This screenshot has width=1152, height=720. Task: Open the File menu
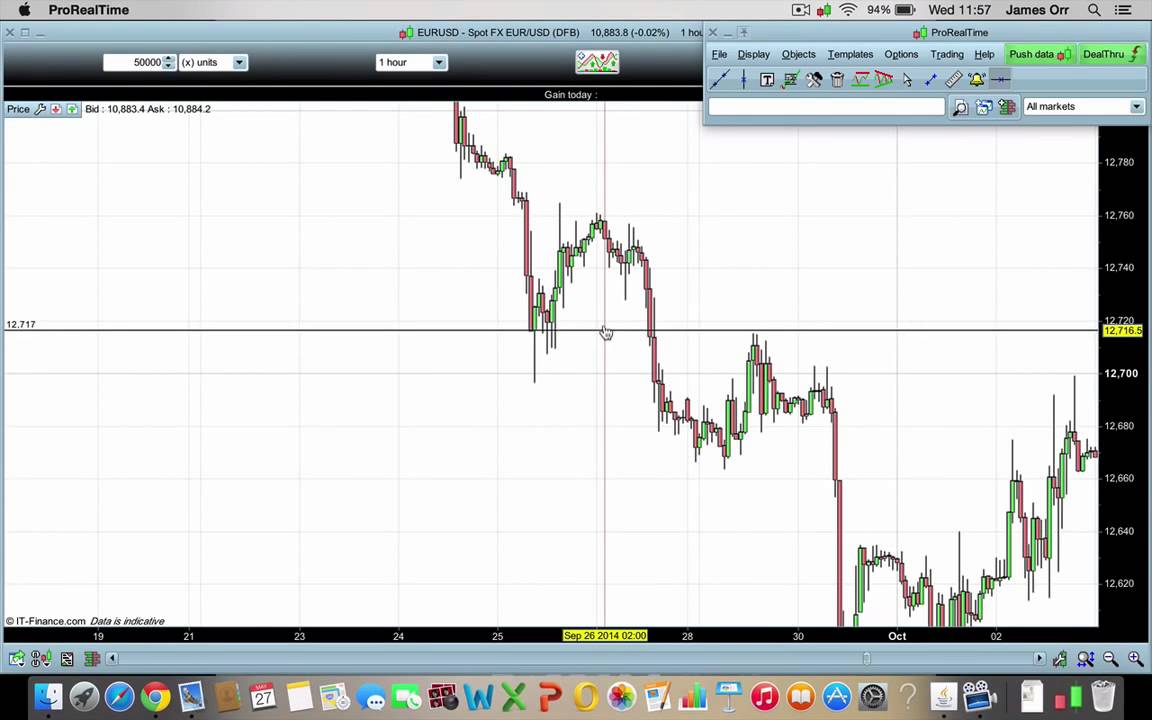(x=719, y=54)
